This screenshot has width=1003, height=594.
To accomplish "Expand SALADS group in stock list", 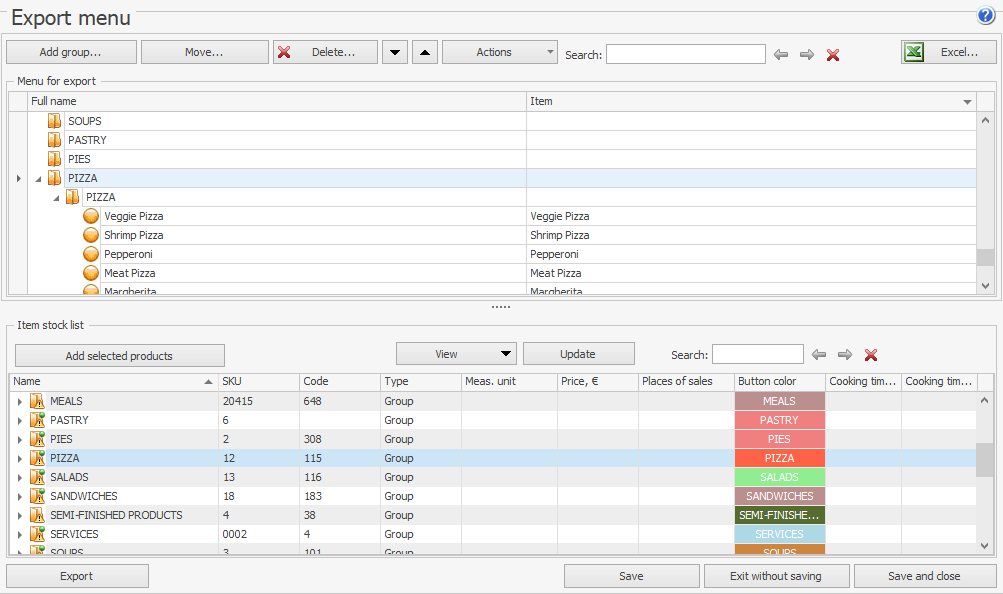I will click(x=19, y=478).
